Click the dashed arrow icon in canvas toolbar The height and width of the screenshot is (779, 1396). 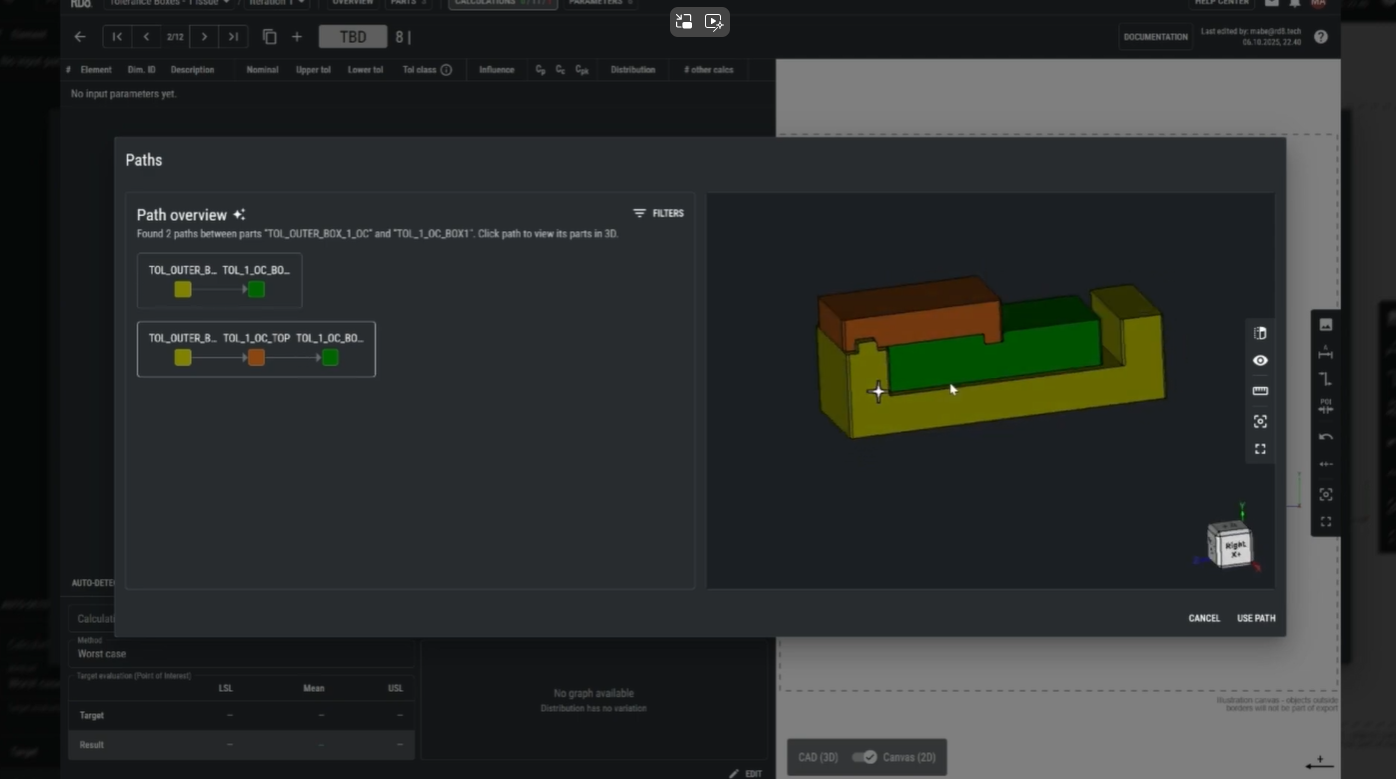click(x=1326, y=464)
